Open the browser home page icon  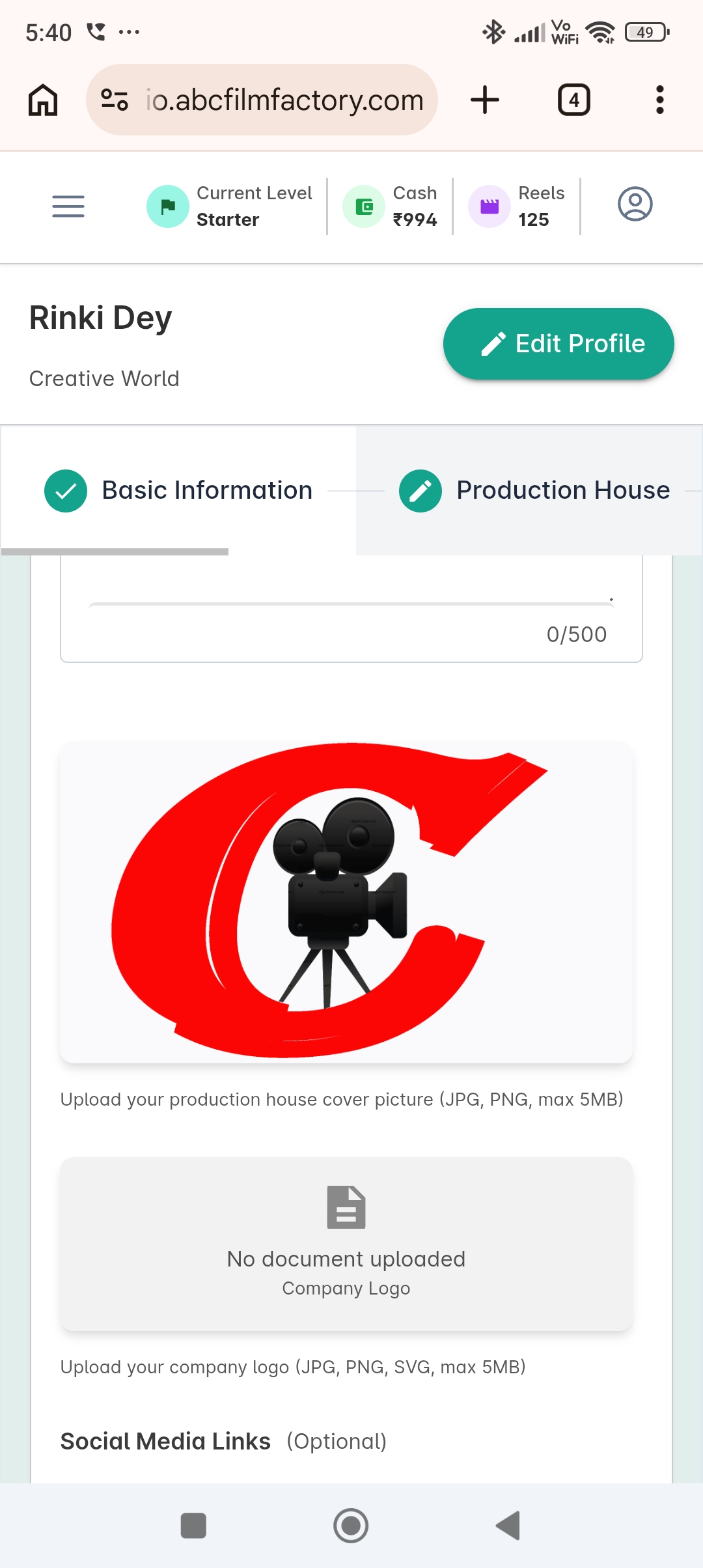click(x=43, y=100)
